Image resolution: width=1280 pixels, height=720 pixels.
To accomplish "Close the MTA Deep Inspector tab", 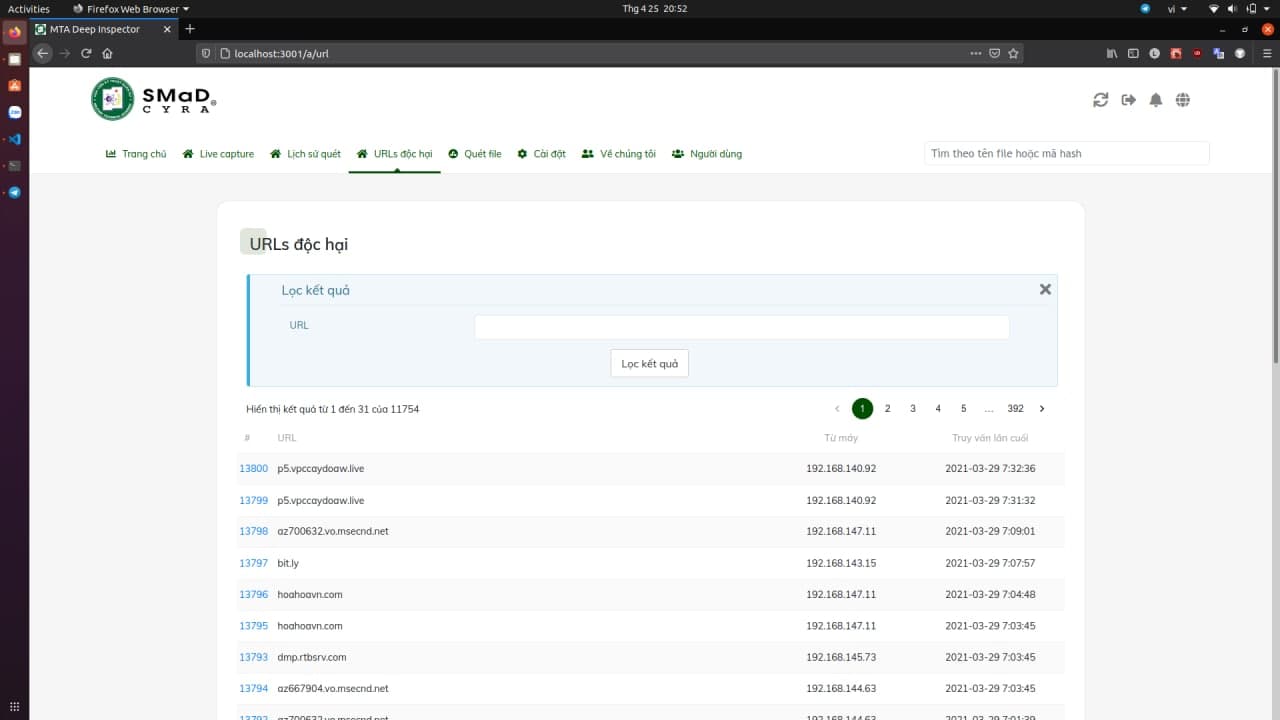I will 167,29.
